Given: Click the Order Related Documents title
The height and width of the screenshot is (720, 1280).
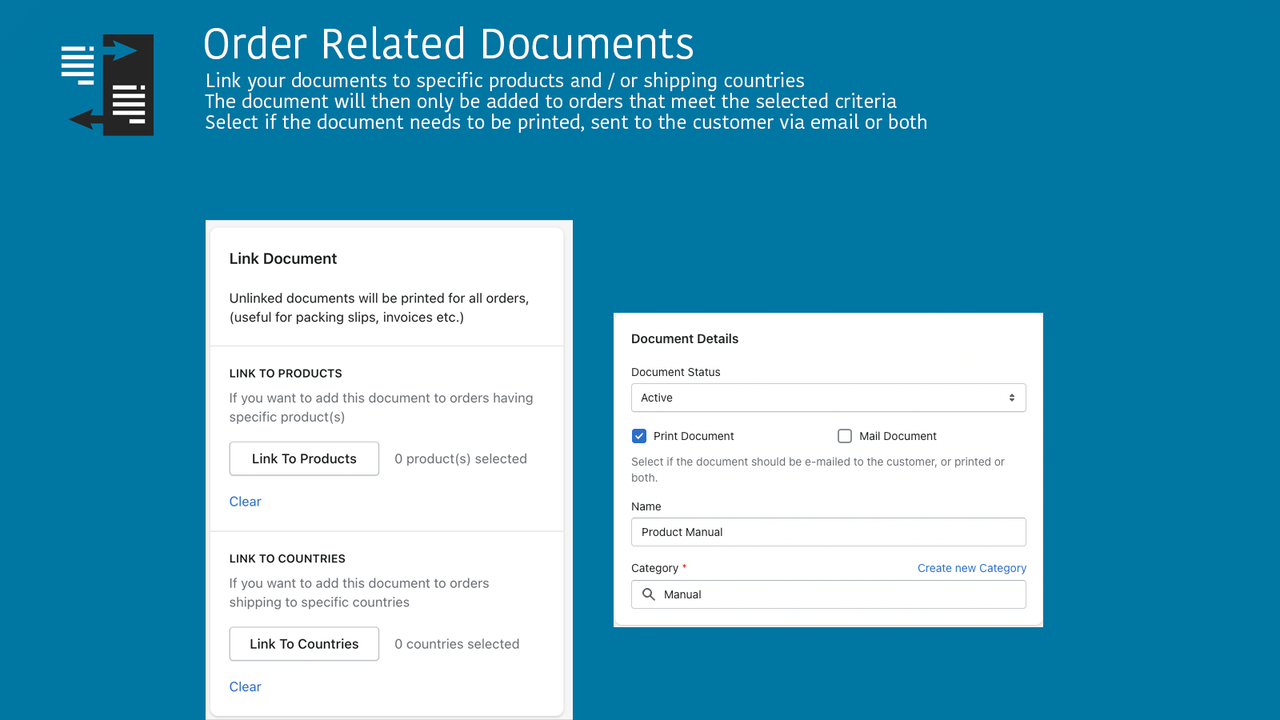Looking at the screenshot, I should coord(449,45).
